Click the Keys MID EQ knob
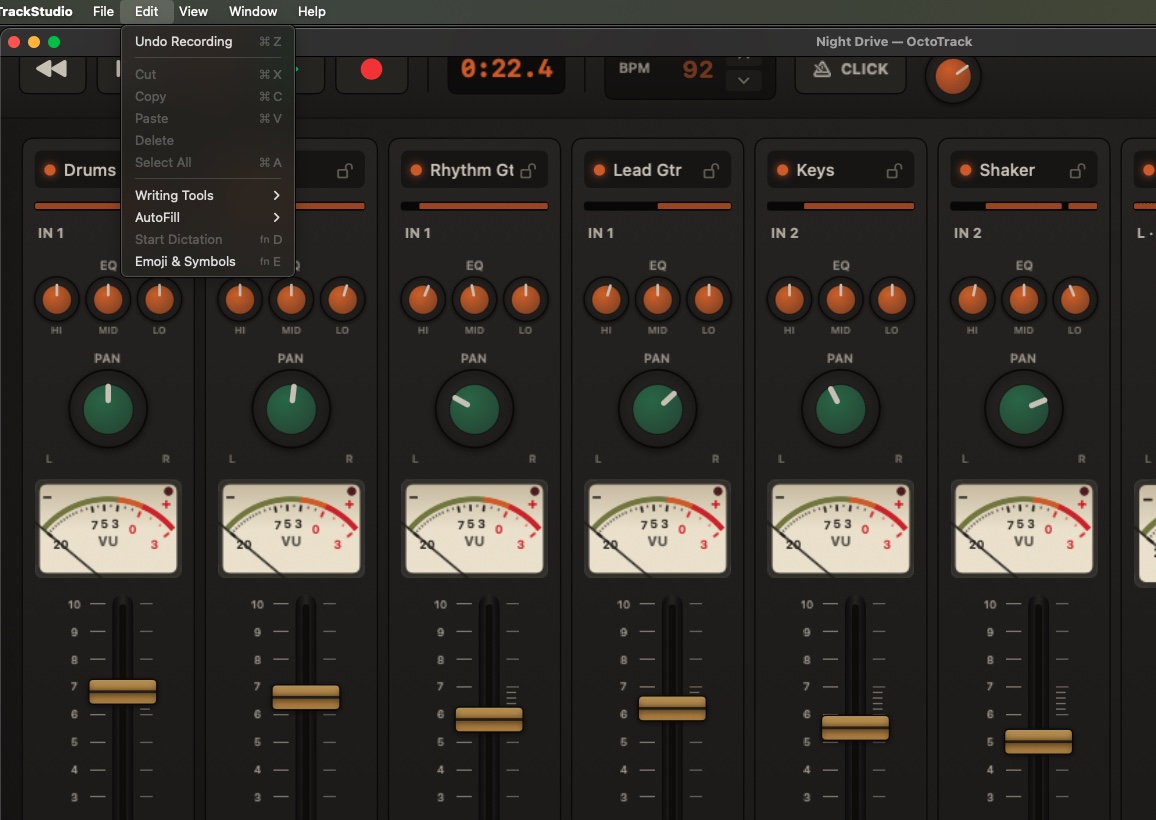This screenshot has height=820, width=1156. pos(840,299)
